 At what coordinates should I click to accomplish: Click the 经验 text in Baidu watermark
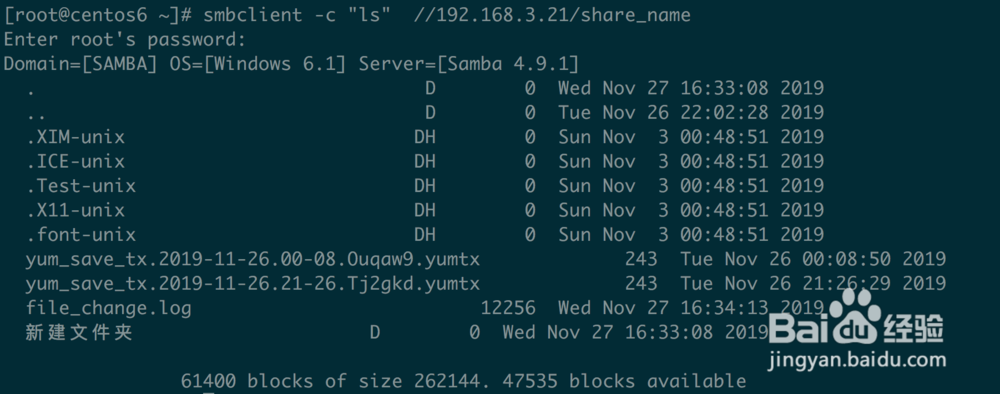click(x=913, y=330)
